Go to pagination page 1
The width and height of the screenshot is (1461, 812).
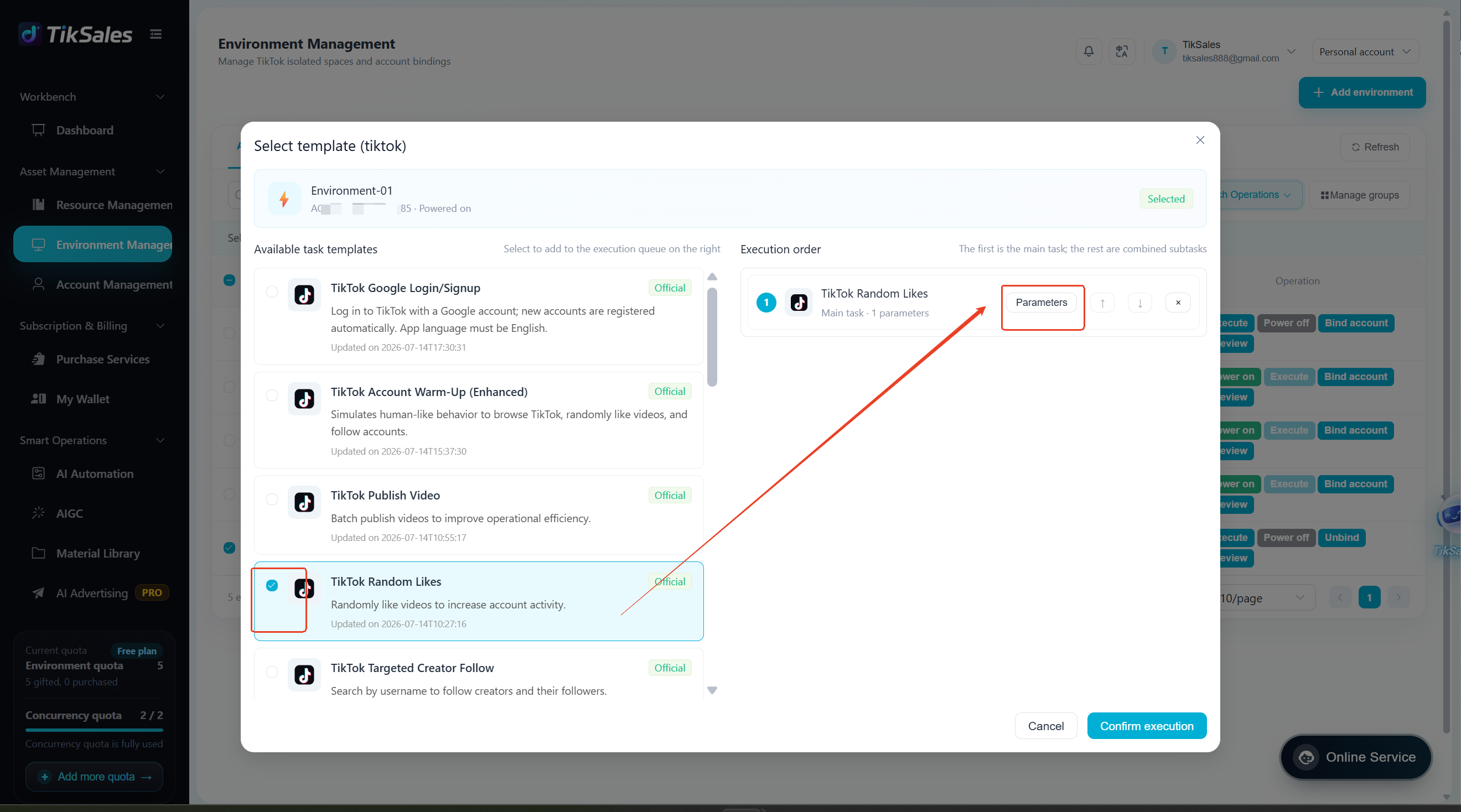point(1369,597)
